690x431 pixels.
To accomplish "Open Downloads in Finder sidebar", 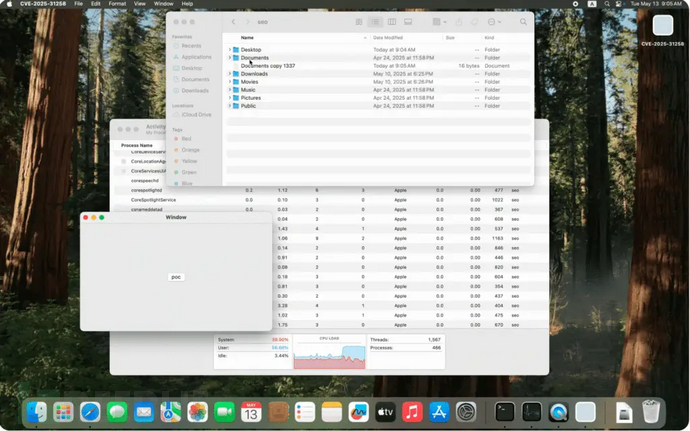I will 191,91.
